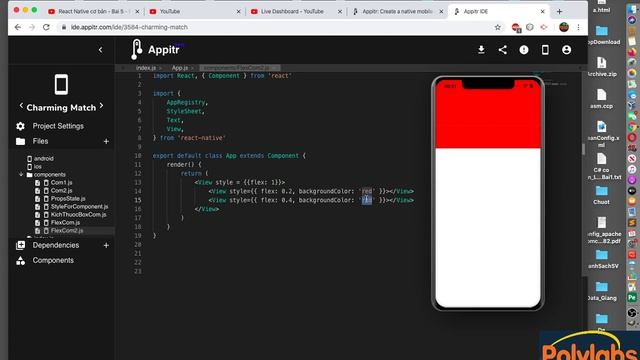Open Project Settings
Screen dimensions: 640x360
coord(58,126)
